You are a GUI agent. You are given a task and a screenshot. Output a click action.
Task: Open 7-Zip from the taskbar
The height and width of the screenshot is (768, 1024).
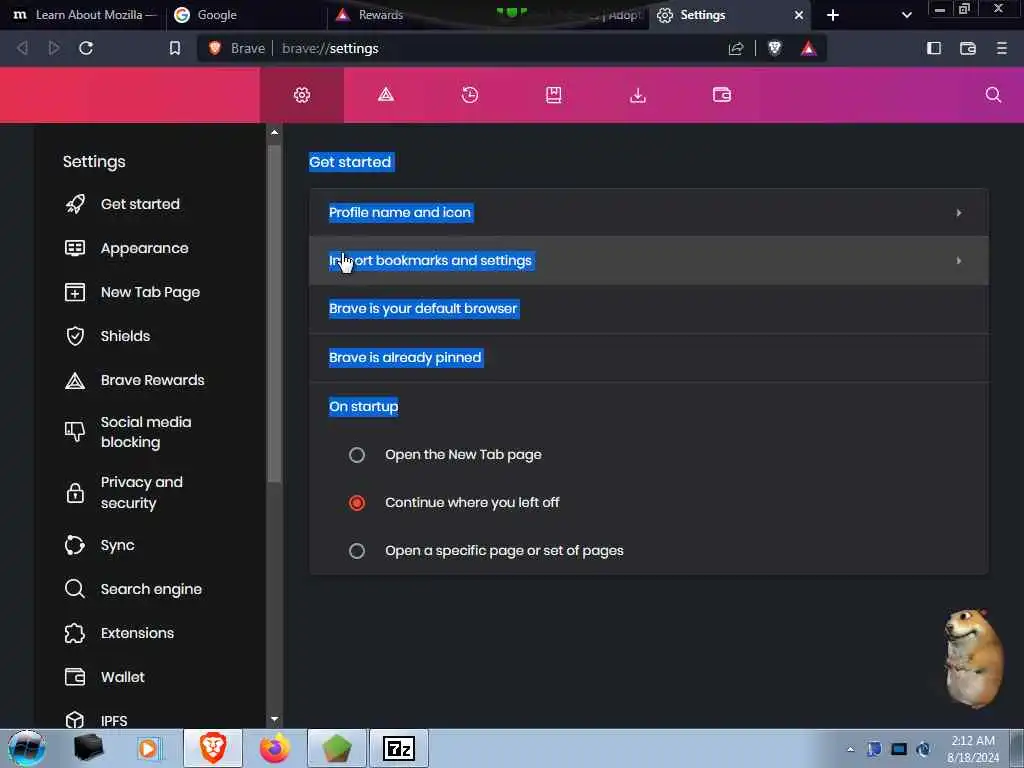(x=399, y=748)
